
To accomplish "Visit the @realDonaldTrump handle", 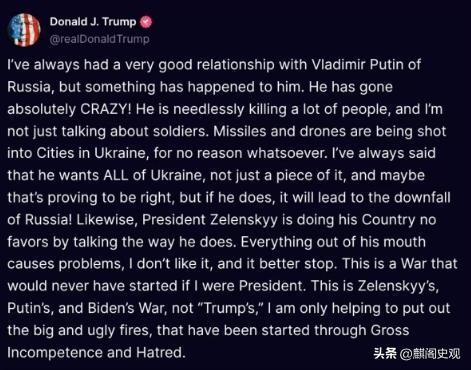I will coord(99,39).
